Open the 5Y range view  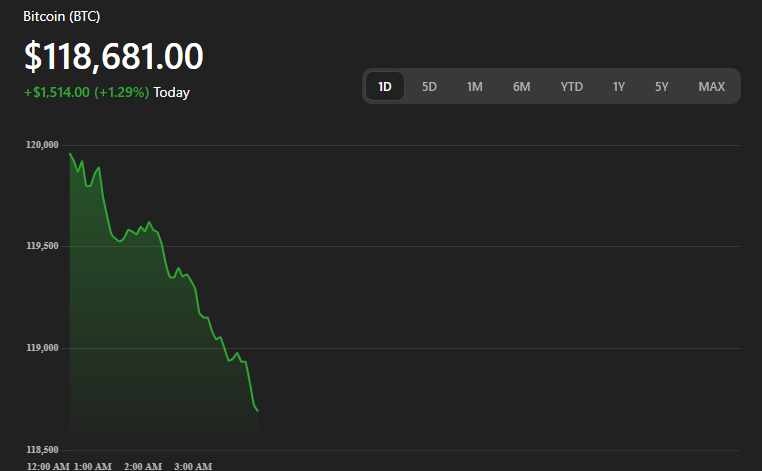click(661, 87)
